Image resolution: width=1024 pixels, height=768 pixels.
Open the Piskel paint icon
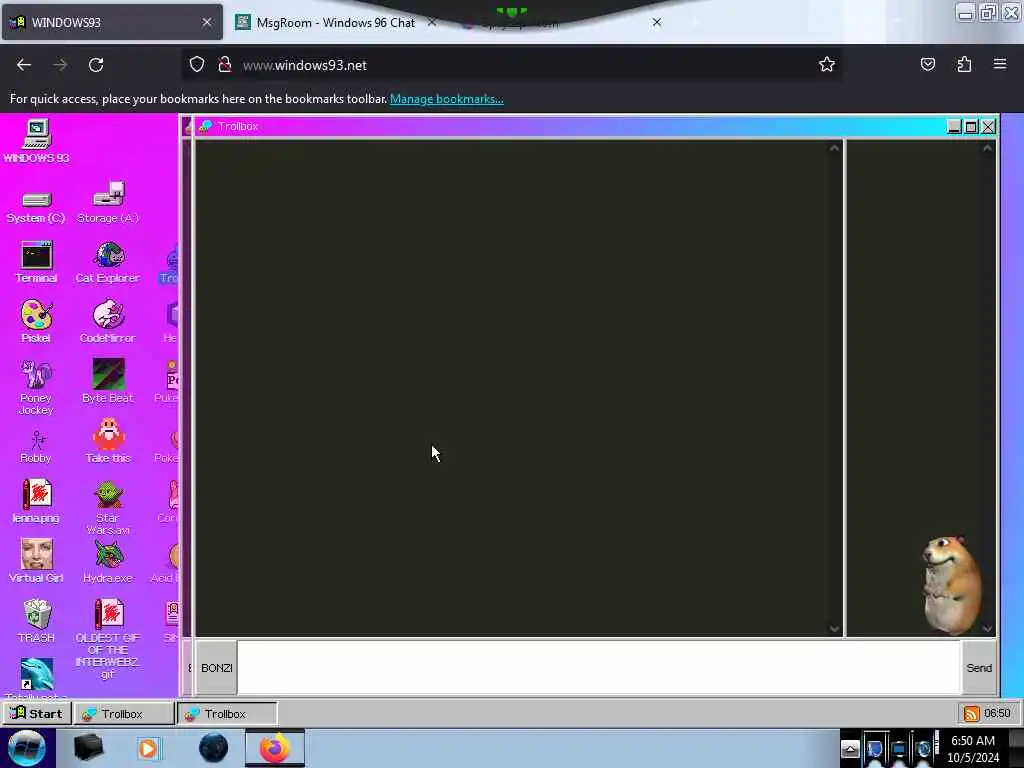point(36,322)
